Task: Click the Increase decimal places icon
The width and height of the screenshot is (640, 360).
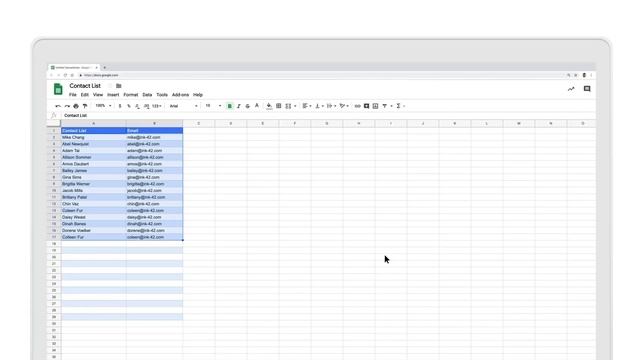Action: coord(147,106)
